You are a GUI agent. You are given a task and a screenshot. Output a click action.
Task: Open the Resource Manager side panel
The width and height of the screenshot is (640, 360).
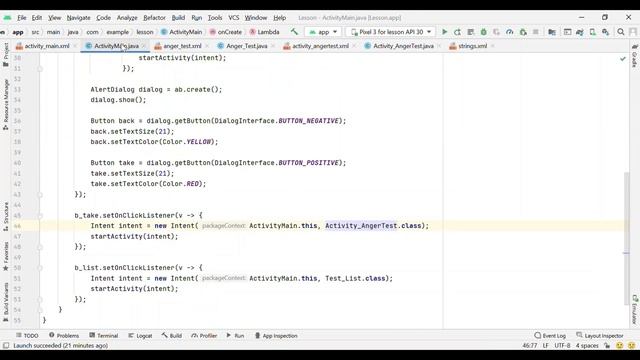click(x=6, y=105)
